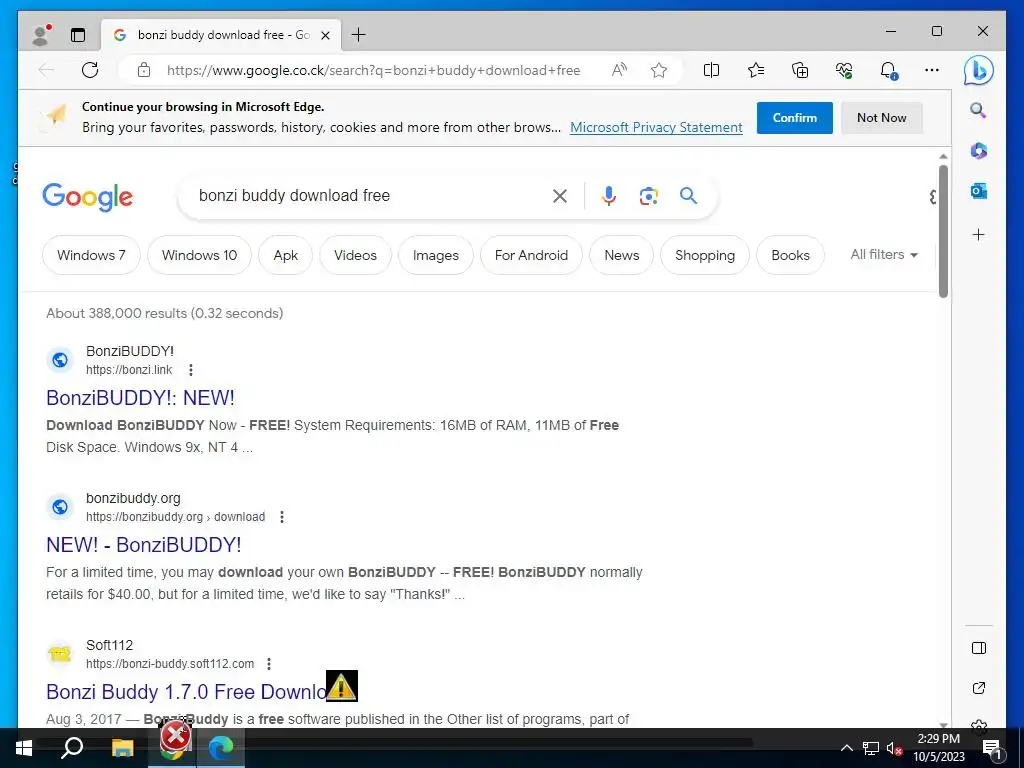Open the Favorites list
The width and height of the screenshot is (1024, 768).
(x=756, y=70)
